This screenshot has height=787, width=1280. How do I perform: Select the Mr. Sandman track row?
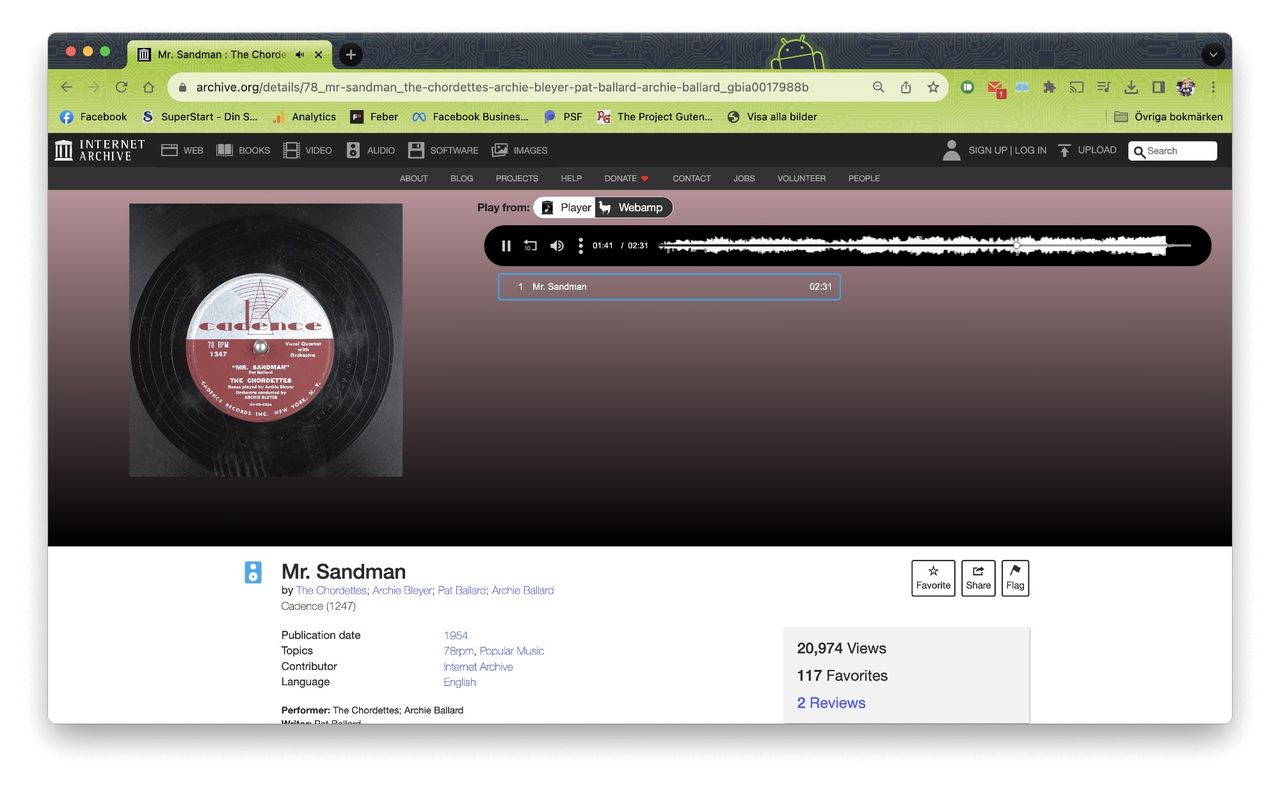[x=668, y=287]
